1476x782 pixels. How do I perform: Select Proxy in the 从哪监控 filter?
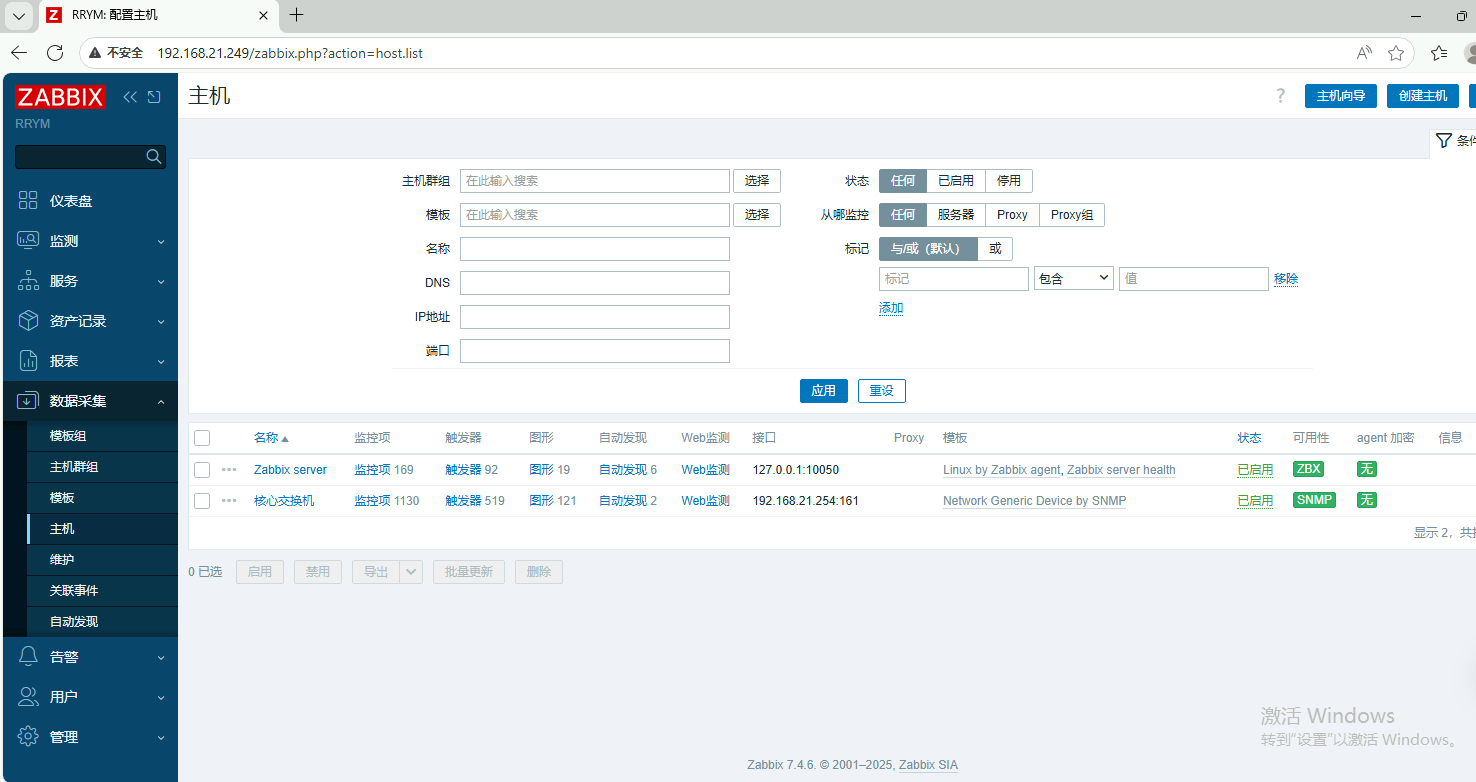coord(1011,214)
